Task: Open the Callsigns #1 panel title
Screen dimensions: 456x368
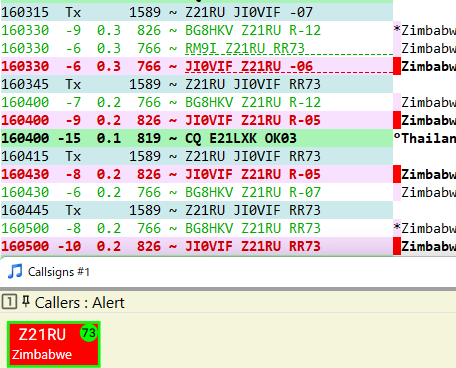Action: pyautogui.click(x=59, y=272)
